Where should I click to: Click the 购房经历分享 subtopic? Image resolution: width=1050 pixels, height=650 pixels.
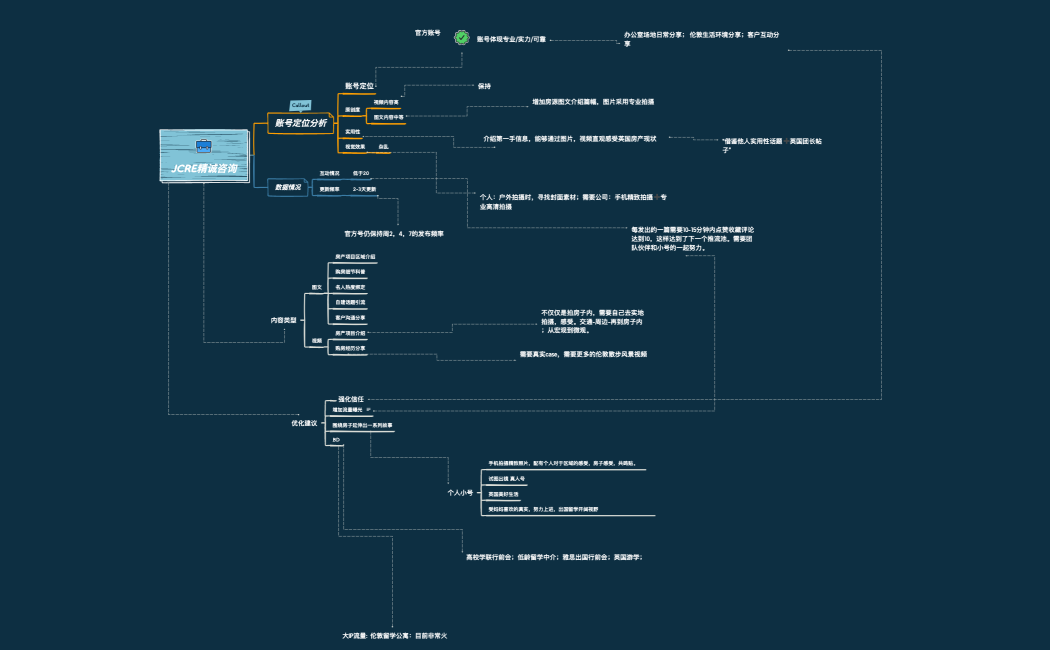(351, 347)
